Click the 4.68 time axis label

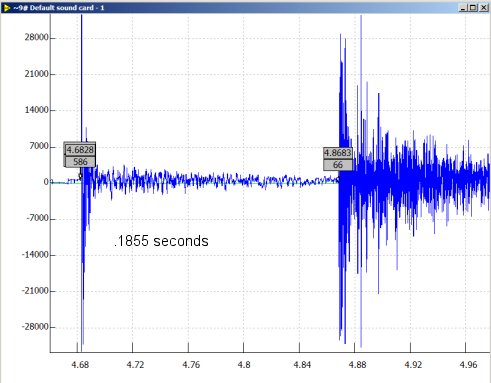pyautogui.click(x=80, y=365)
